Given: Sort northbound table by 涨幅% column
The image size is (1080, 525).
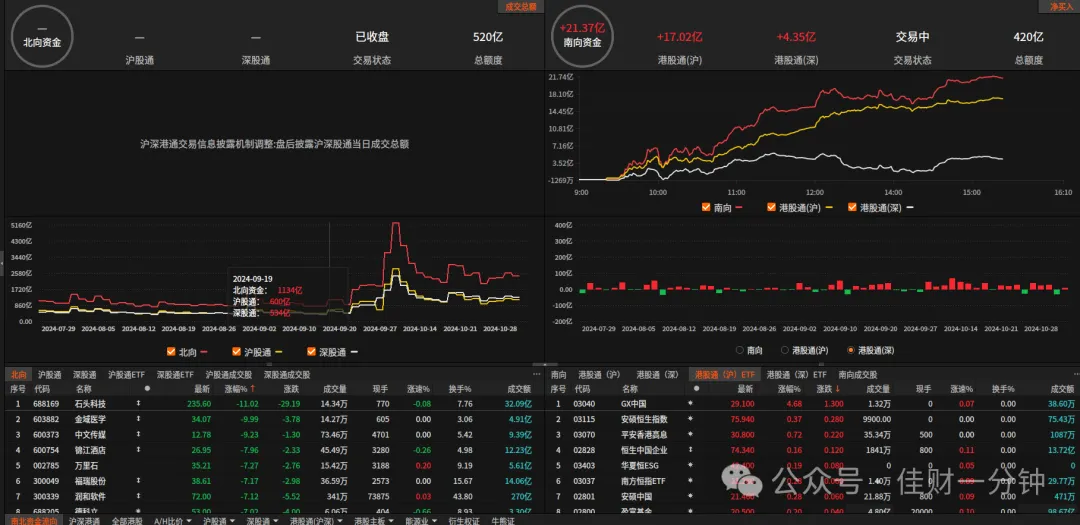Looking at the screenshot, I should tap(239, 389).
